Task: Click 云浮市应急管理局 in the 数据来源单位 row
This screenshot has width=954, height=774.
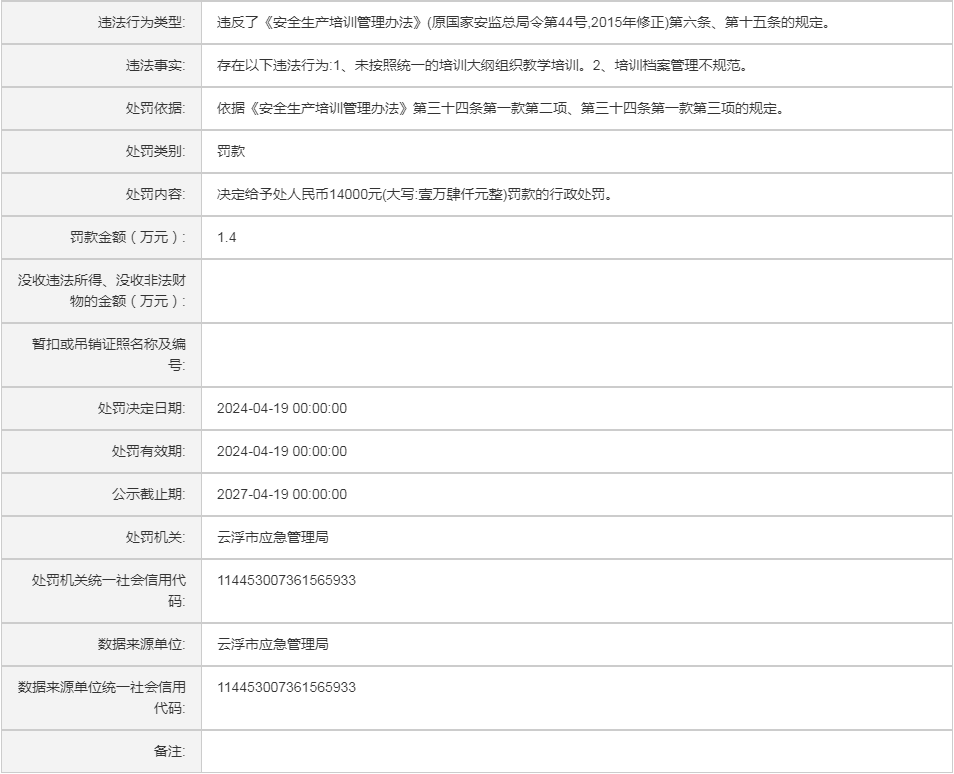Action: click(x=273, y=644)
